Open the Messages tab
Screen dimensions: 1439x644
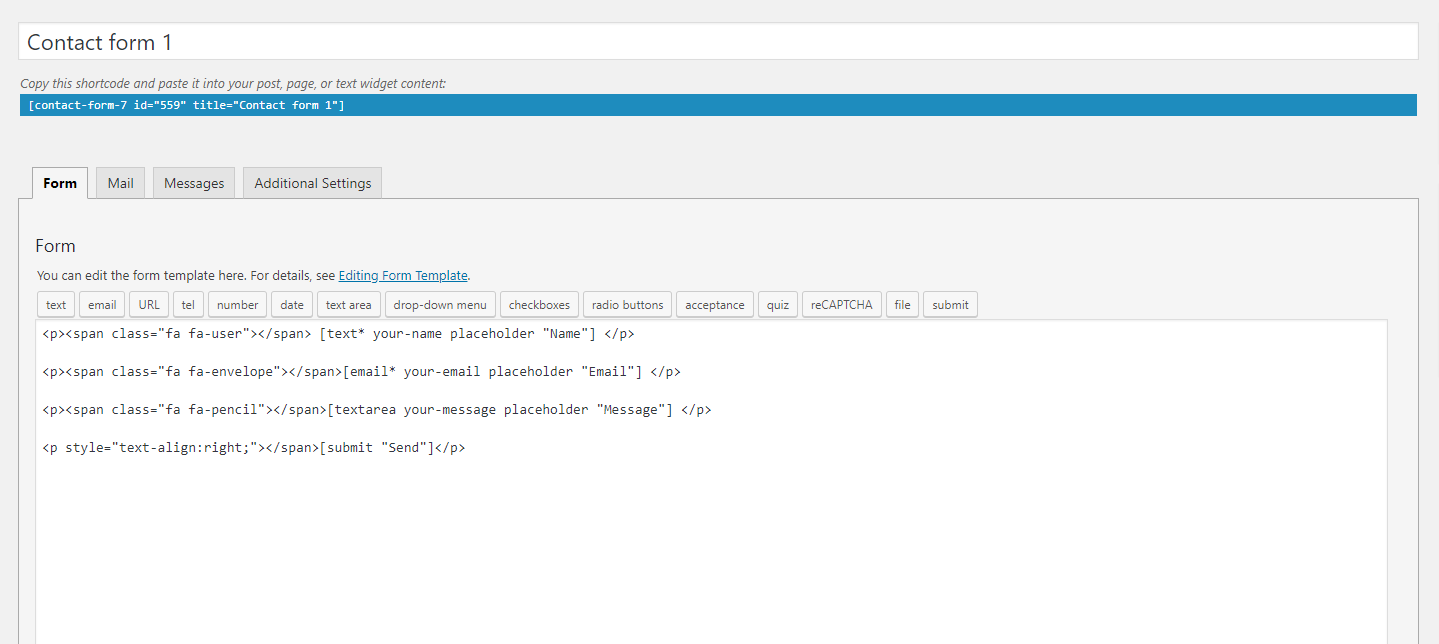click(194, 183)
